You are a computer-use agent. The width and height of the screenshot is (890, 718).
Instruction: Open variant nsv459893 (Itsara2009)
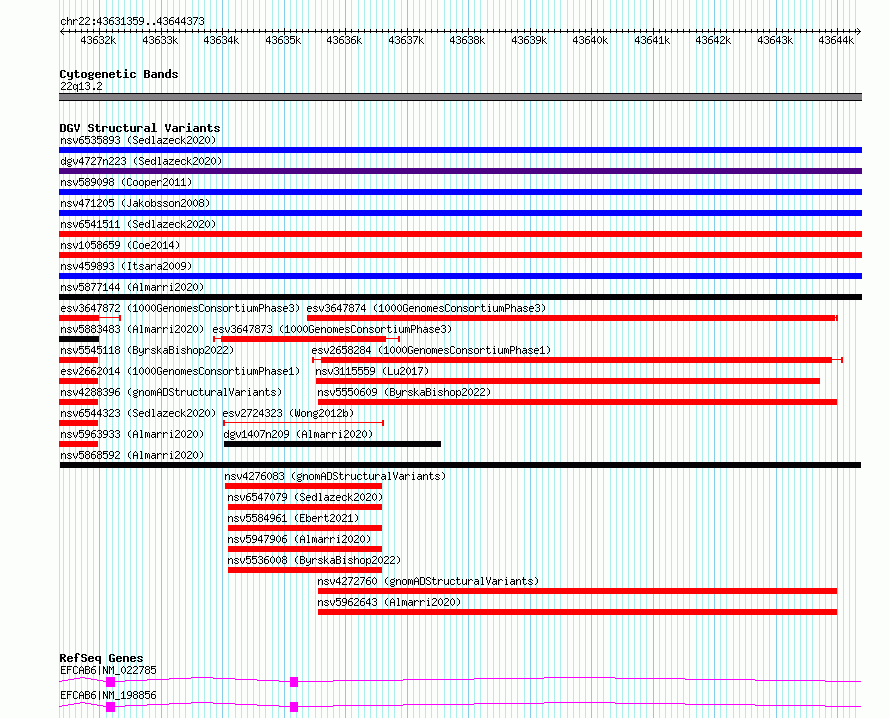tap(126, 266)
